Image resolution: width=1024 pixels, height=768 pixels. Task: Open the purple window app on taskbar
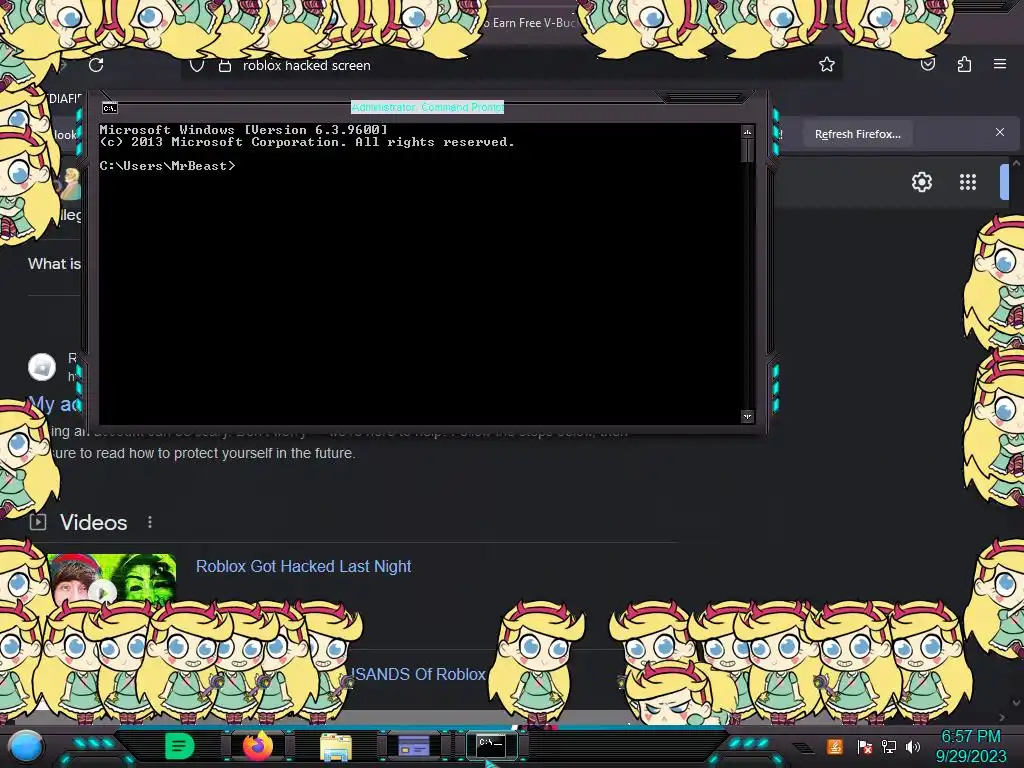pos(413,746)
